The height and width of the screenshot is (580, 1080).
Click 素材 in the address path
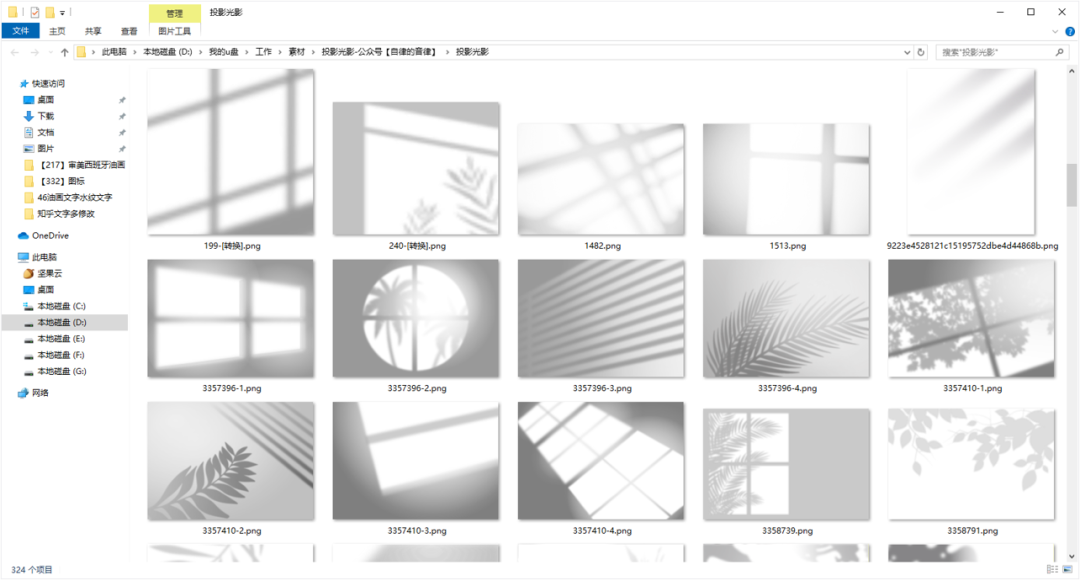296,52
